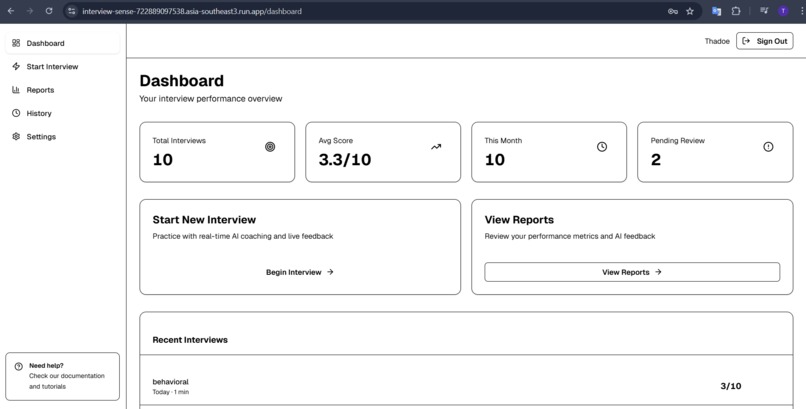Image resolution: width=806 pixels, height=409 pixels.
Task: Open Reports in the sidebar
Action: click(x=62, y=90)
